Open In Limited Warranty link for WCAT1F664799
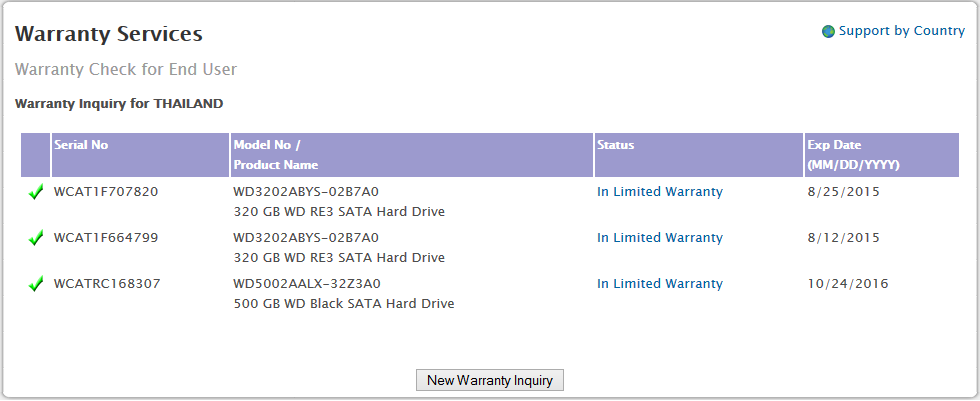Viewport: 980px width, 401px height. click(x=659, y=238)
